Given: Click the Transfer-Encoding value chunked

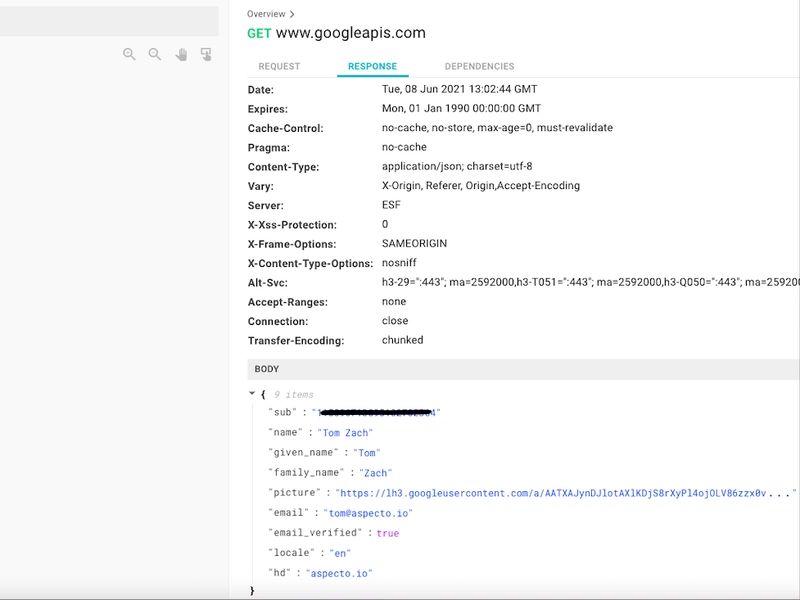Looking at the screenshot, I should (403, 340).
